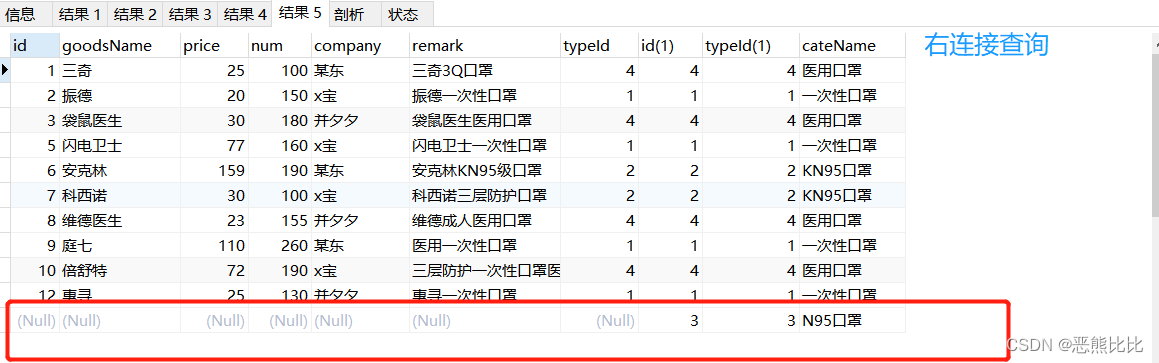Select the 袋鼠医生医用口罩 remark cell
The image size is (1159, 363).
(x=485, y=121)
